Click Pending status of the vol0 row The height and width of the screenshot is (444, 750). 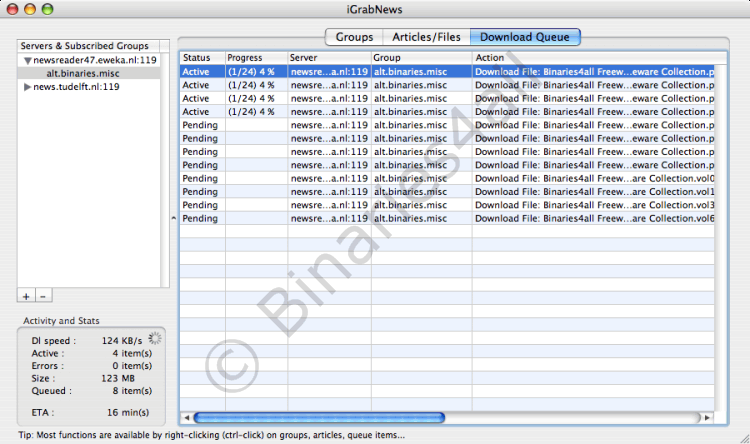click(200, 178)
